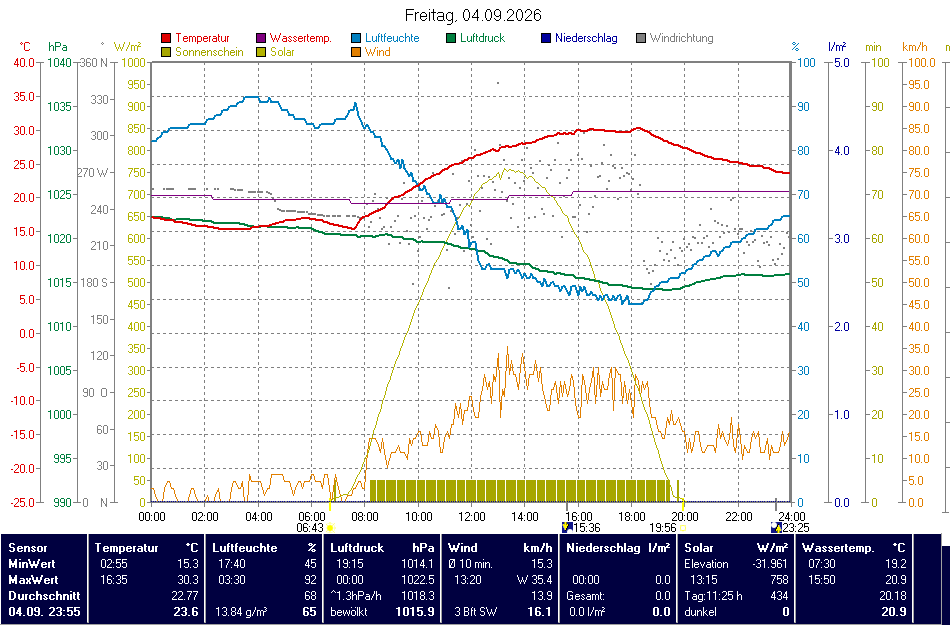Image resolution: width=950 pixels, height=625 pixels.
Task: Click the red Temperatur legend swatch
Action: click(166, 38)
